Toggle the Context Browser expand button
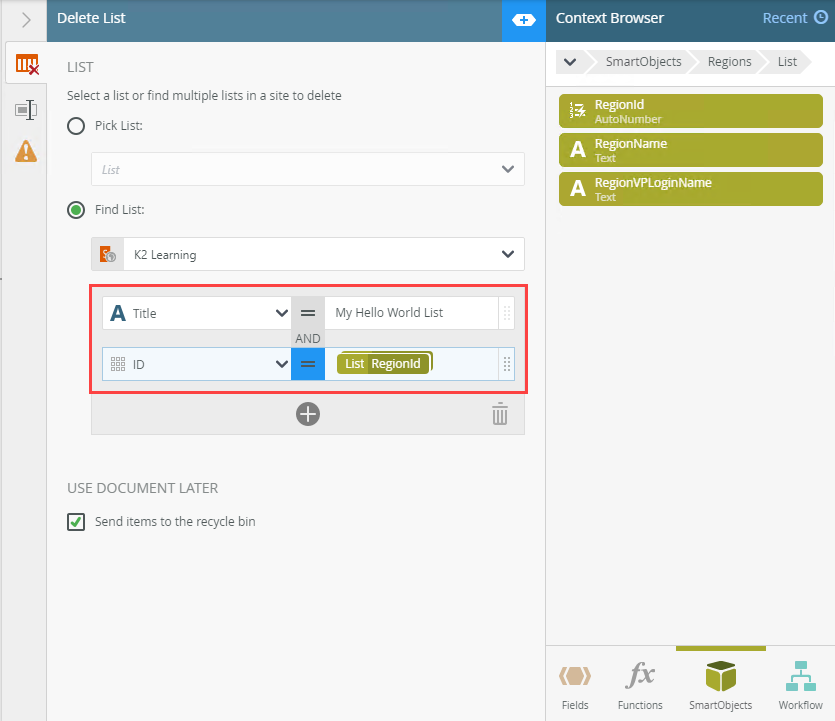 point(523,20)
